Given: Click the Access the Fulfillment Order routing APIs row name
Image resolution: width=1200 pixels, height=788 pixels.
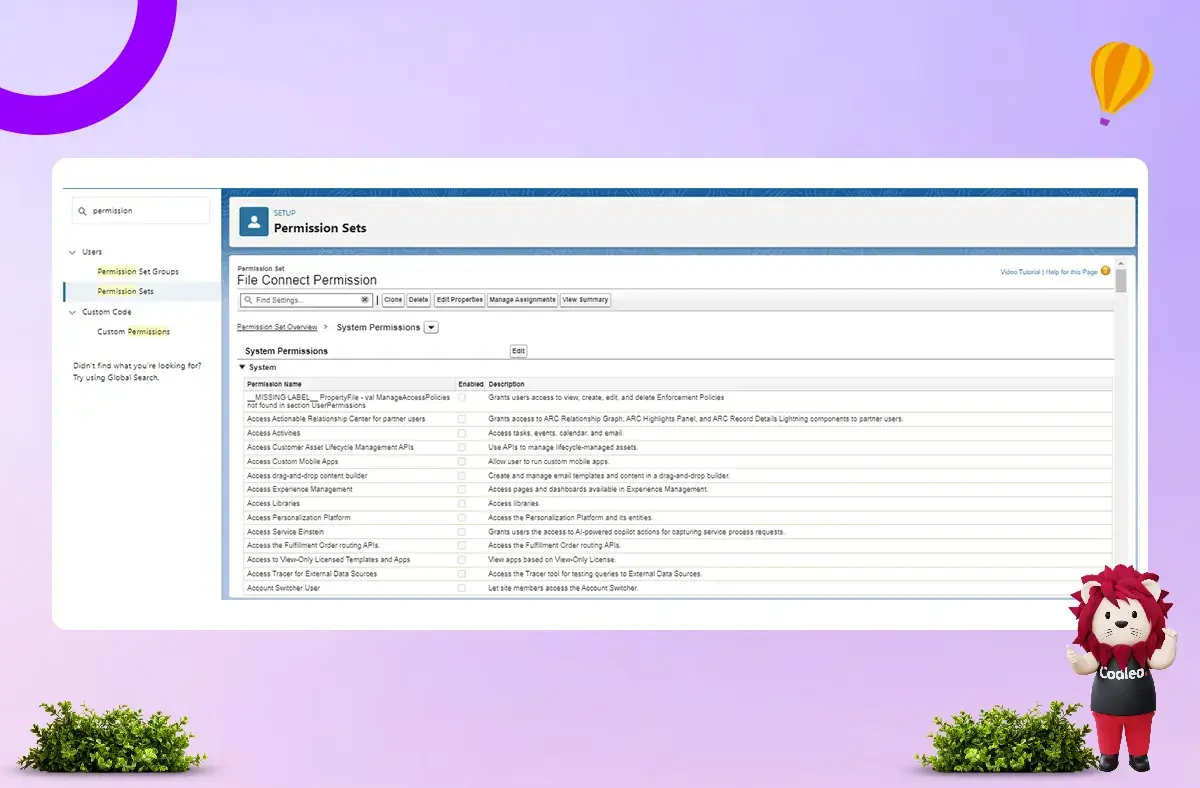Looking at the screenshot, I should tap(313, 546).
